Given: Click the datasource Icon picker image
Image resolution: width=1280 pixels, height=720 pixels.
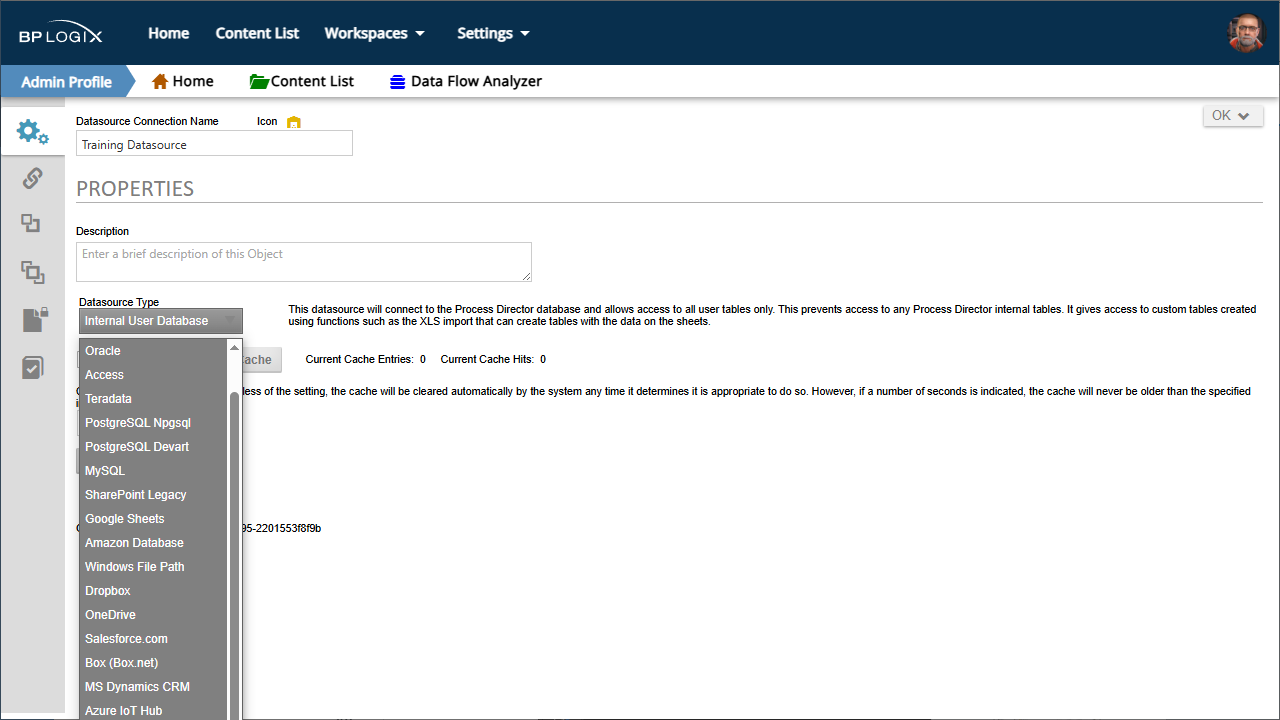Looking at the screenshot, I should [x=293, y=122].
